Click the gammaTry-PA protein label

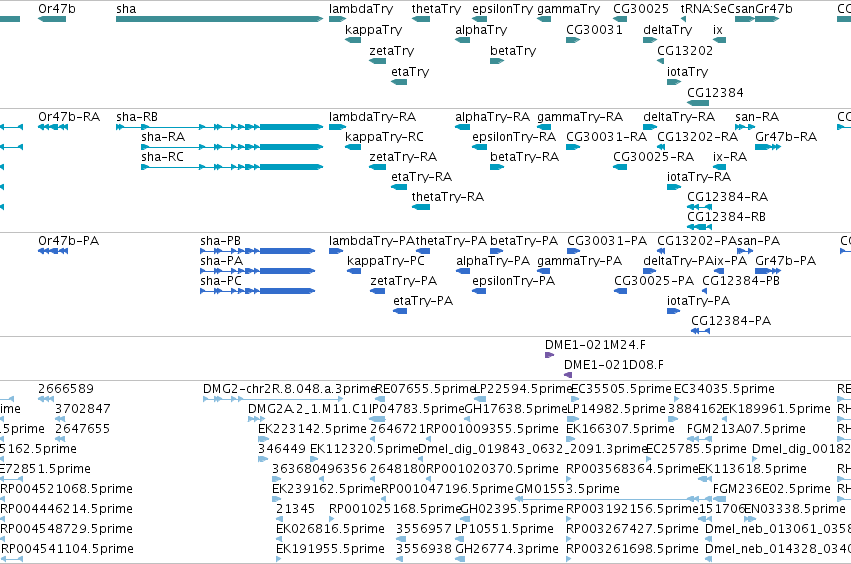tap(579, 261)
